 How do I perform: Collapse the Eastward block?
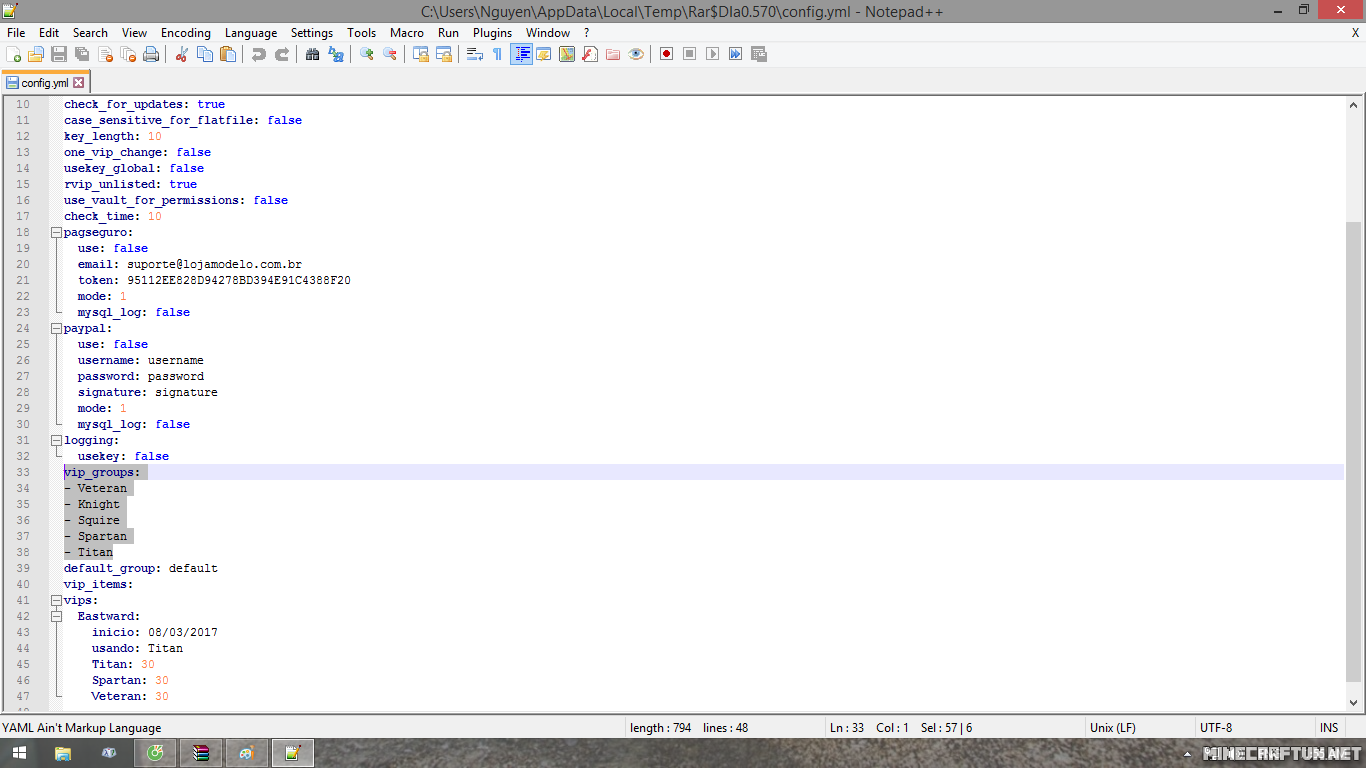[56, 616]
